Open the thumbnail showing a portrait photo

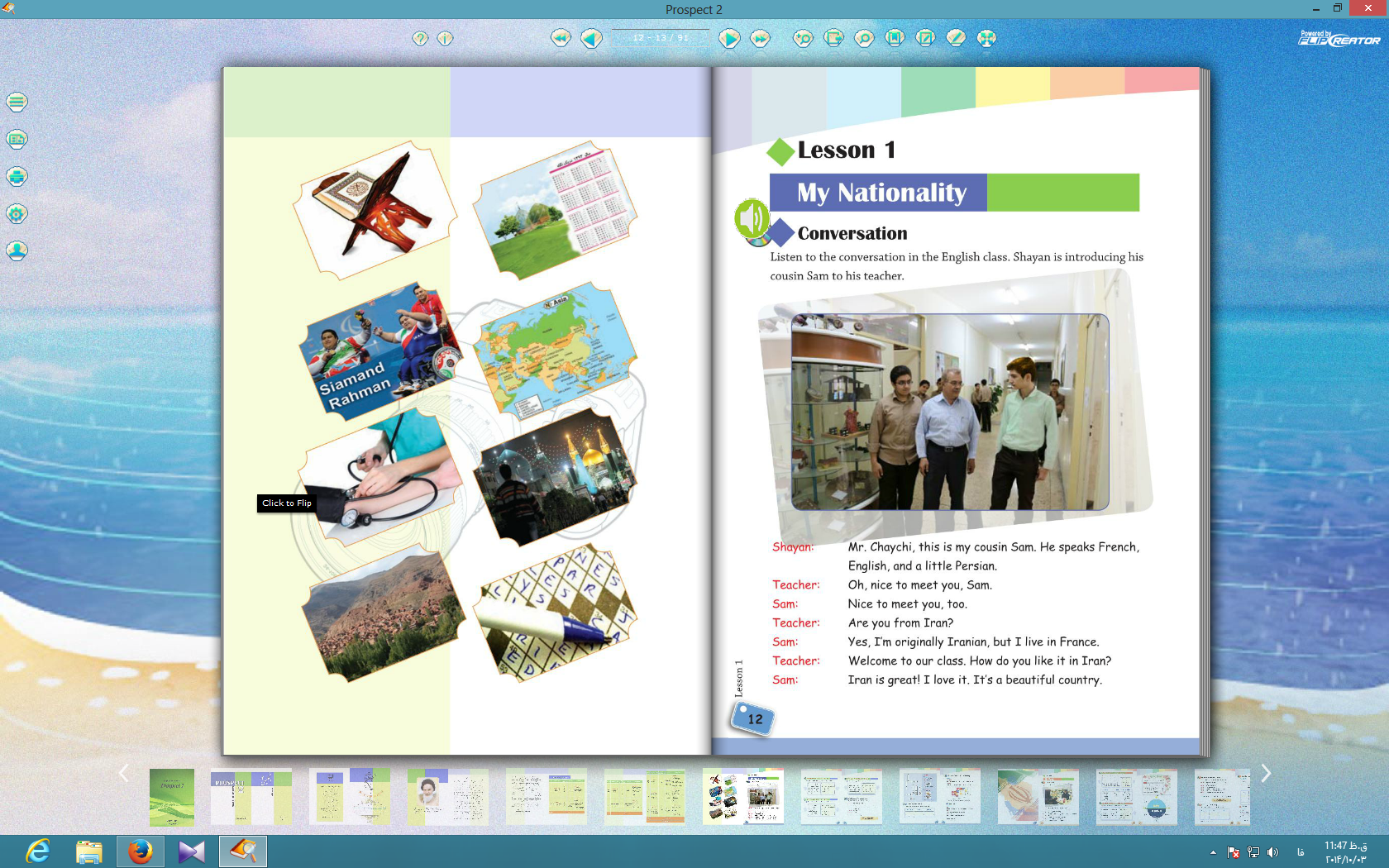[x=448, y=797]
